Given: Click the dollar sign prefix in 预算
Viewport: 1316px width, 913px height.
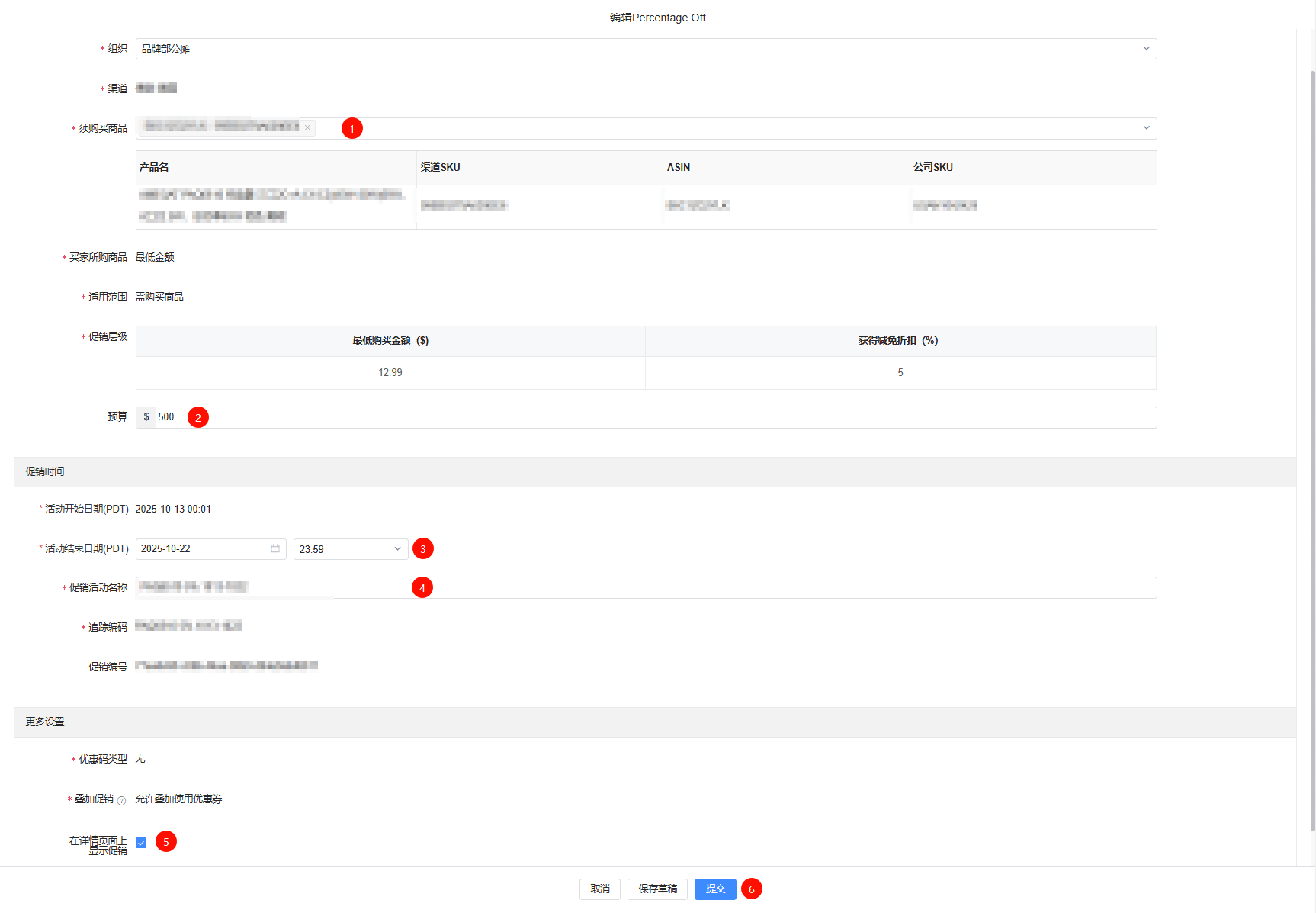Looking at the screenshot, I should [x=146, y=417].
